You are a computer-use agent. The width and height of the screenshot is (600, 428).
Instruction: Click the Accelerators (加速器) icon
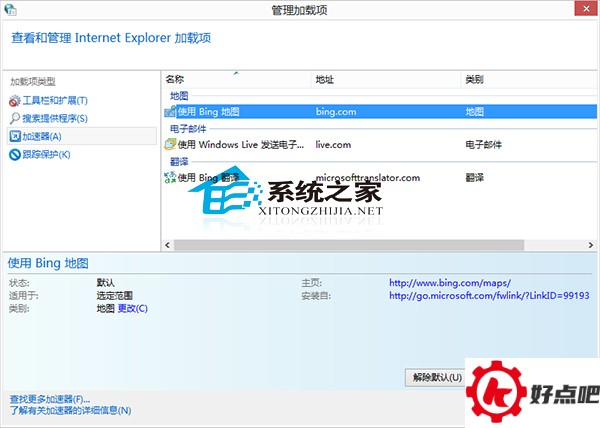pos(15,137)
